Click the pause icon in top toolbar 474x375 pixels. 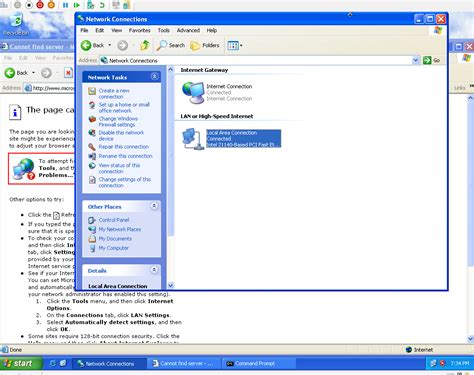click(65, 5)
